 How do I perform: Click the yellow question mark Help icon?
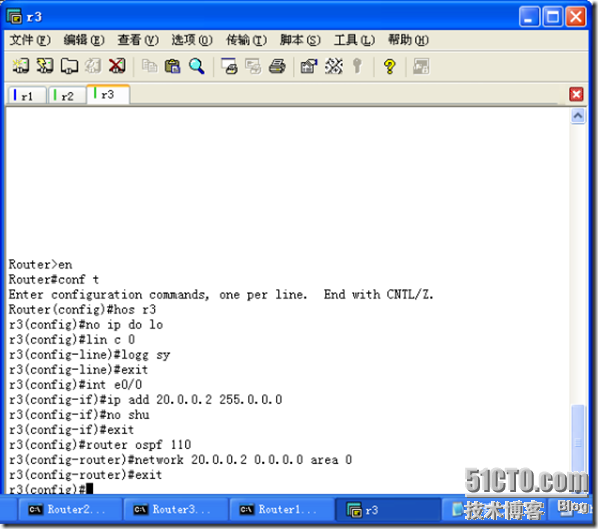coord(389,66)
